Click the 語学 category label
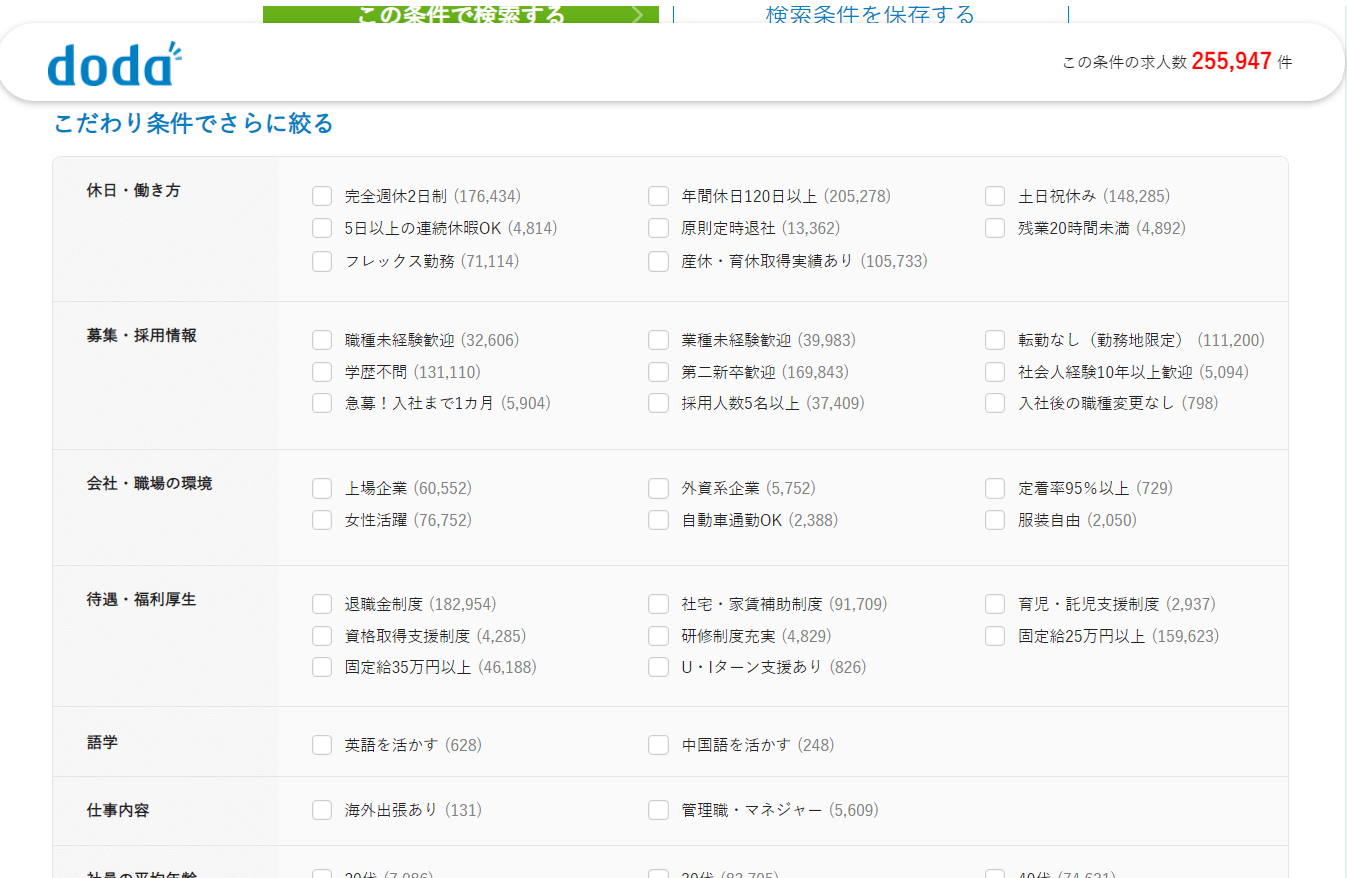 (102, 742)
